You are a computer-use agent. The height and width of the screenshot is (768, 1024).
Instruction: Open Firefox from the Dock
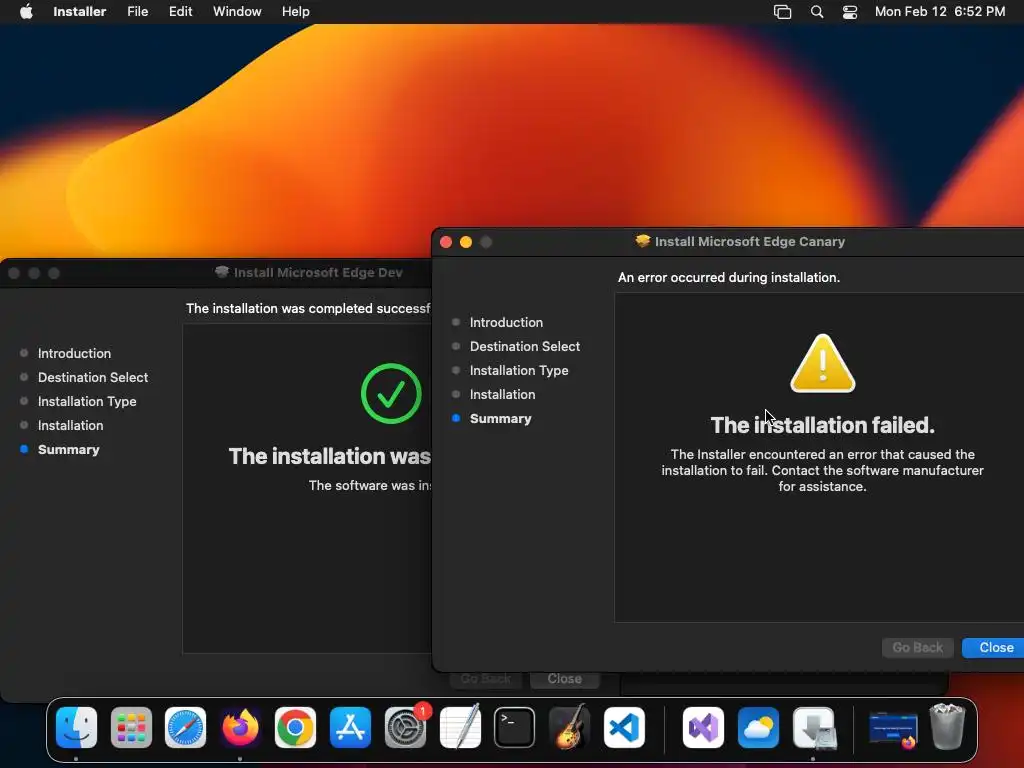[240, 728]
